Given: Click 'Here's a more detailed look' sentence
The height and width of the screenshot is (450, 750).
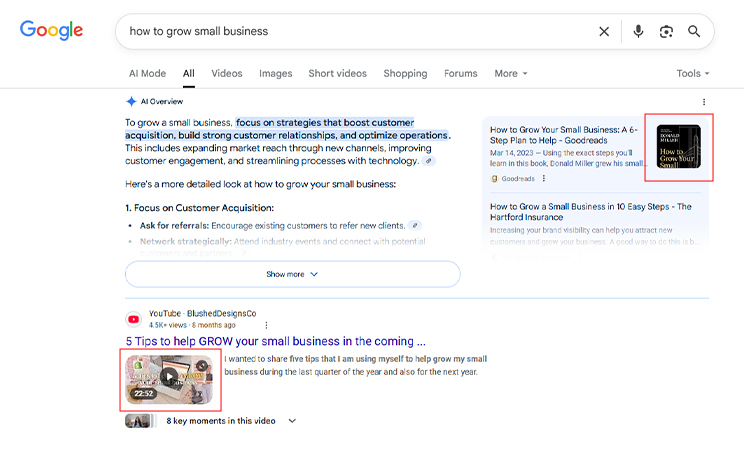Looking at the screenshot, I should pos(261,185).
